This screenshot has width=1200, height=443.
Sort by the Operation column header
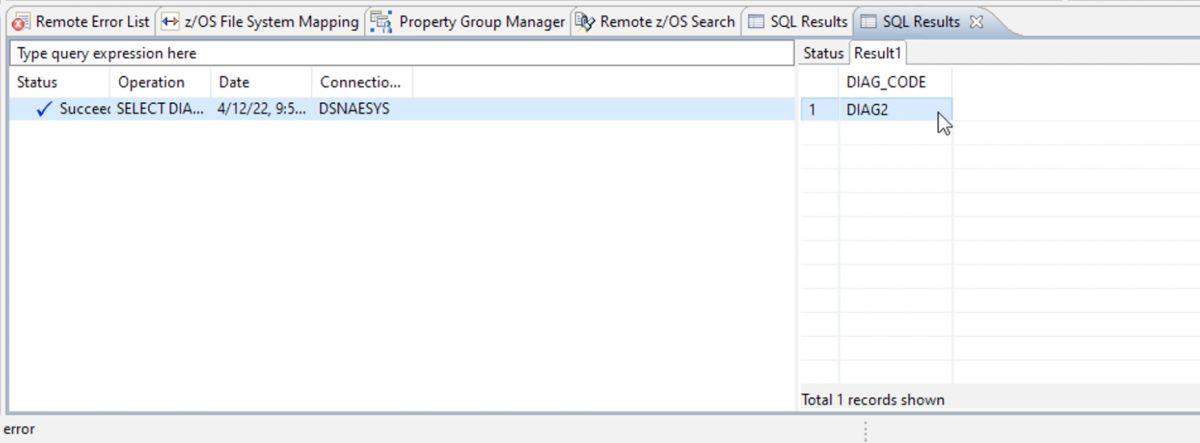[x=160, y=83]
